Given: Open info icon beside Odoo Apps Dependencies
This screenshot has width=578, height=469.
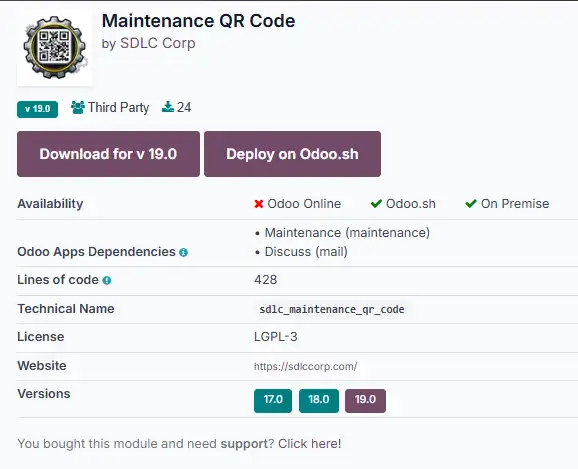Looking at the screenshot, I should click(183, 252).
